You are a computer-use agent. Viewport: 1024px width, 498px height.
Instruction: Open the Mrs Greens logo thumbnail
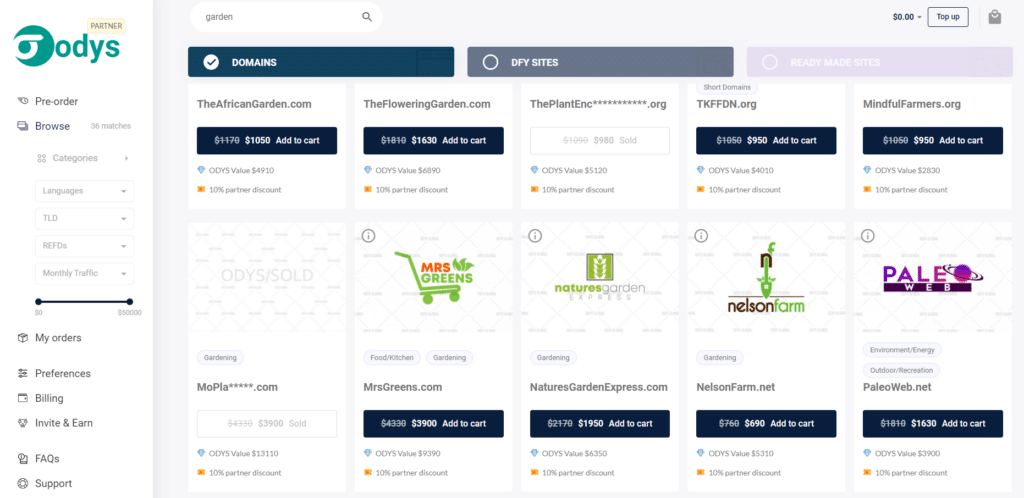pyautogui.click(x=435, y=277)
